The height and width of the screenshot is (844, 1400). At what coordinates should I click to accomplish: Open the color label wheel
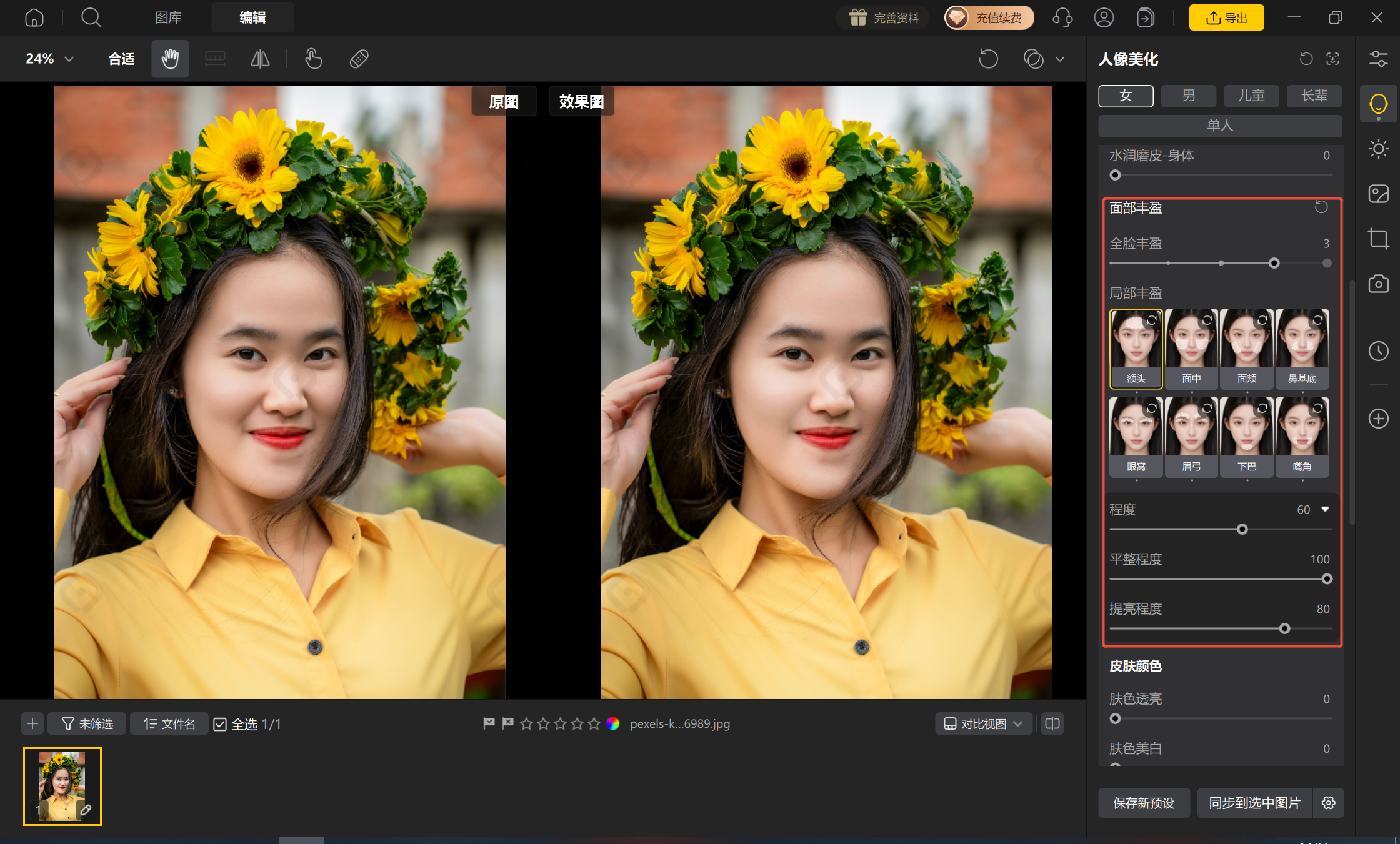pos(613,723)
